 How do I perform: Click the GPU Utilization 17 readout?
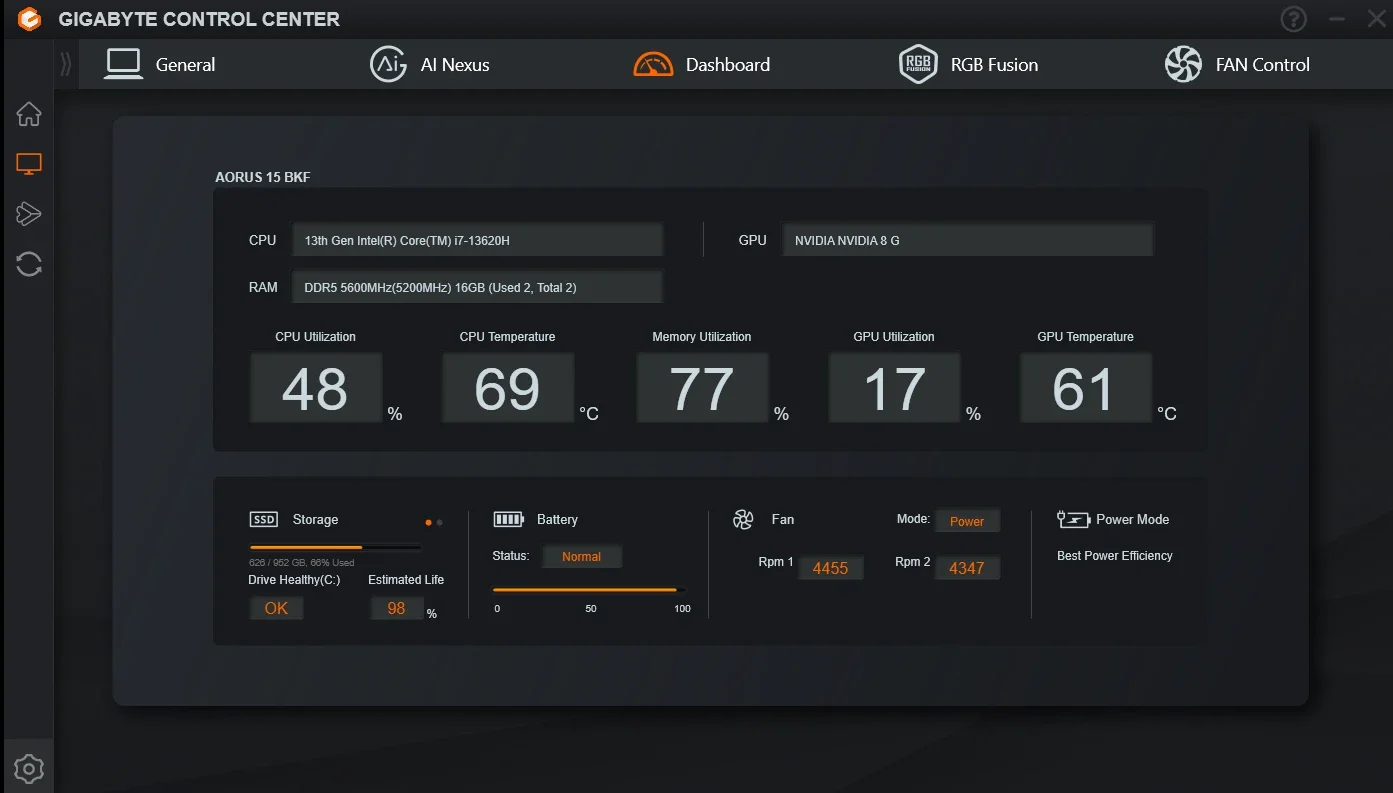894,388
